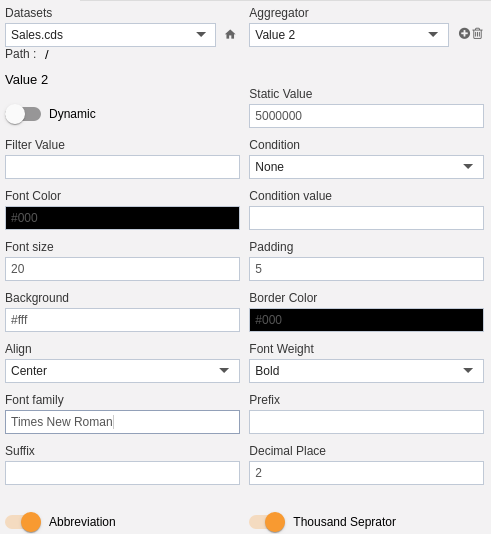This screenshot has width=491, height=534.
Task: Focus the Static Value field 5000000
Action: tap(366, 116)
